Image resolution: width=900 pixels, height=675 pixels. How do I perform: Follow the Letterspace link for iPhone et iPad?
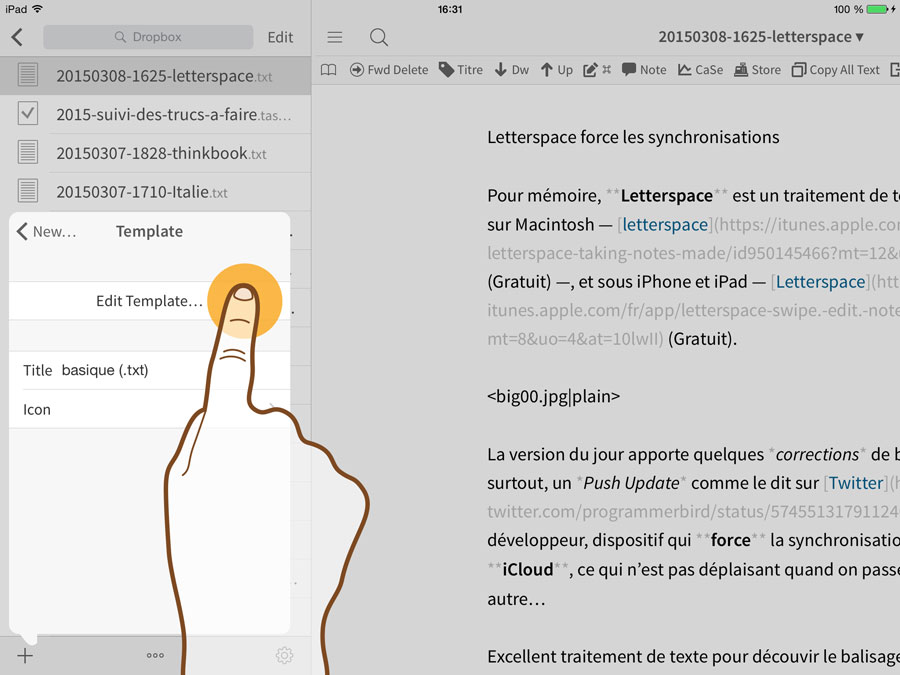point(820,282)
